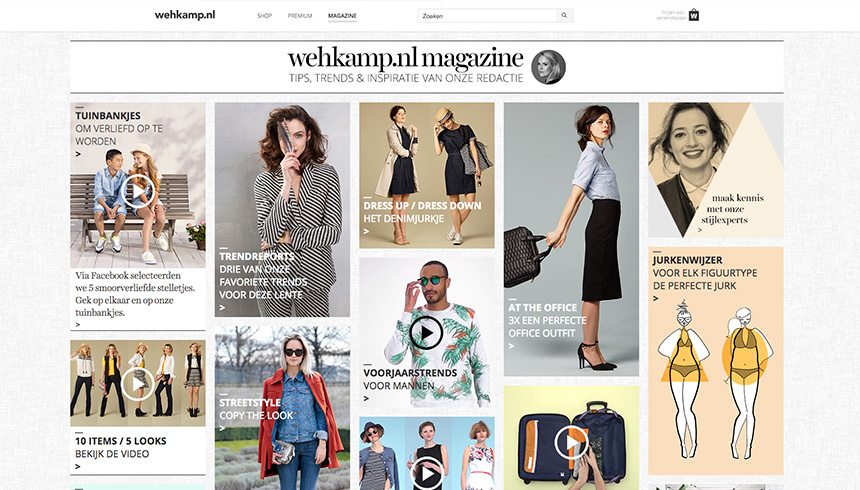Play the suitcase packing video

[571, 442]
